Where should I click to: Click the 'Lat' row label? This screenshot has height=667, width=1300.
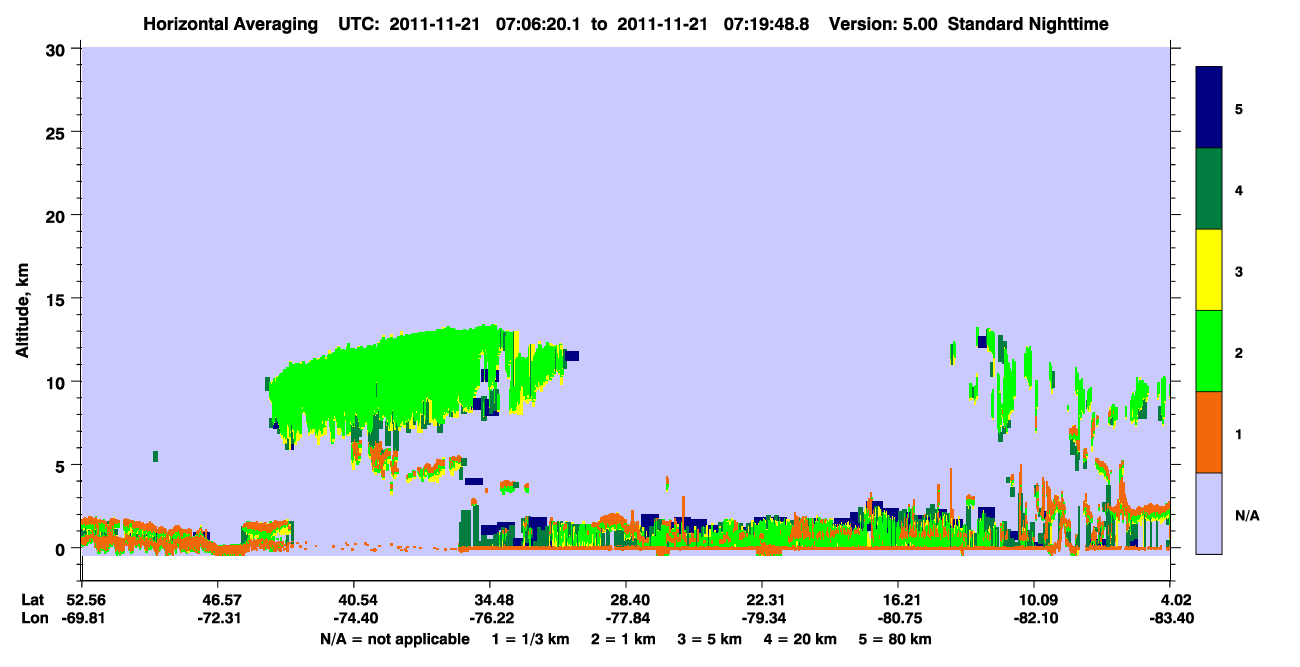click(x=32, y=599)
